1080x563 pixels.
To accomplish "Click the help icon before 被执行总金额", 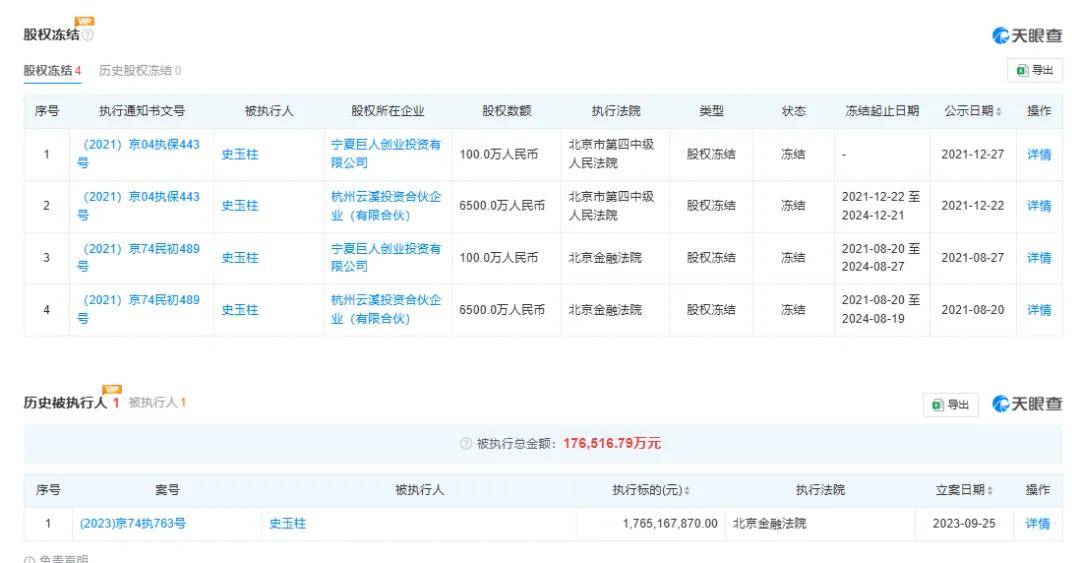I will 466,444.
